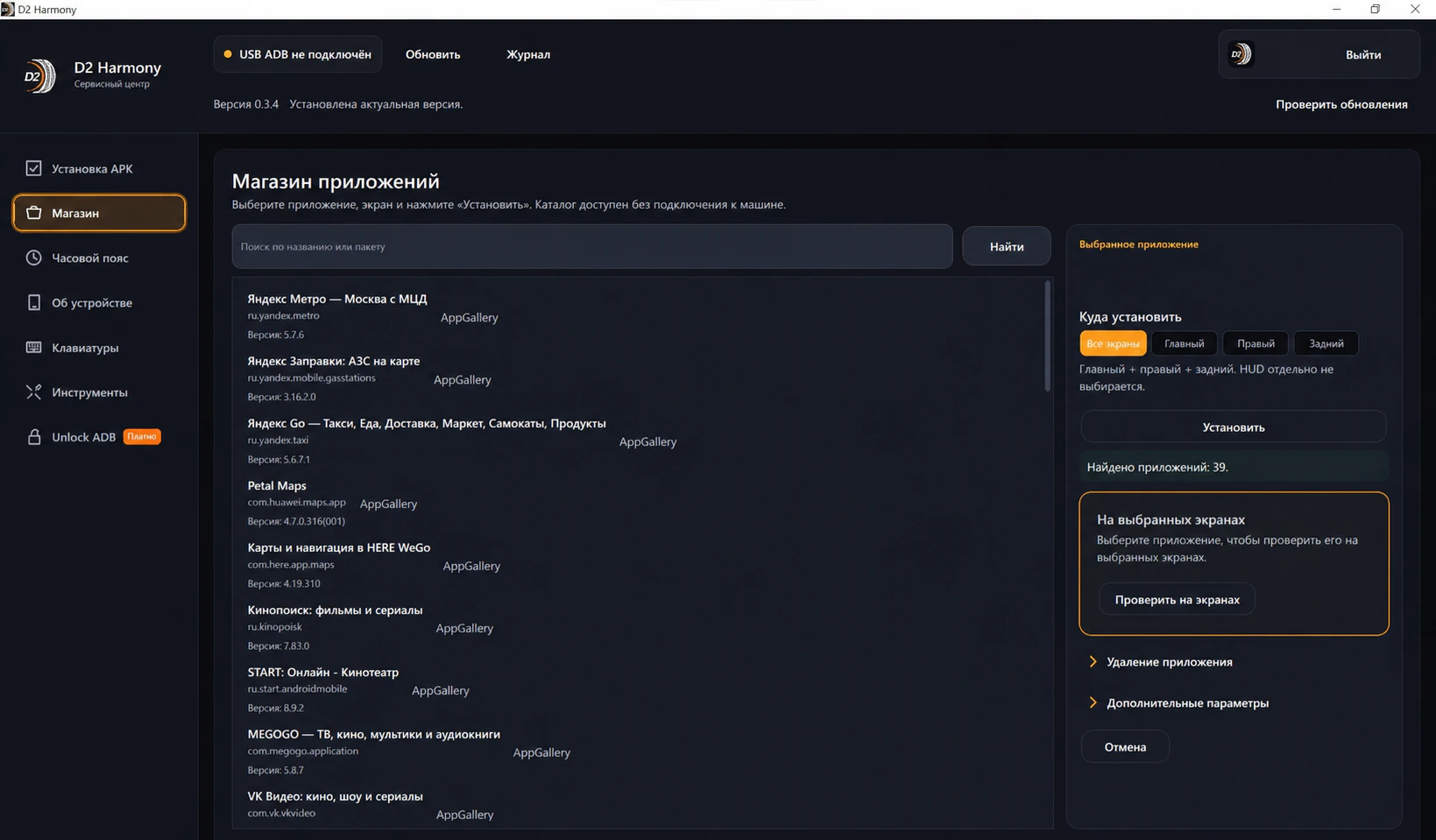This screenshot has height=840, width=1436.
Task: Focus the Поиск по названию или пакету field
Action: click(592, 246)
